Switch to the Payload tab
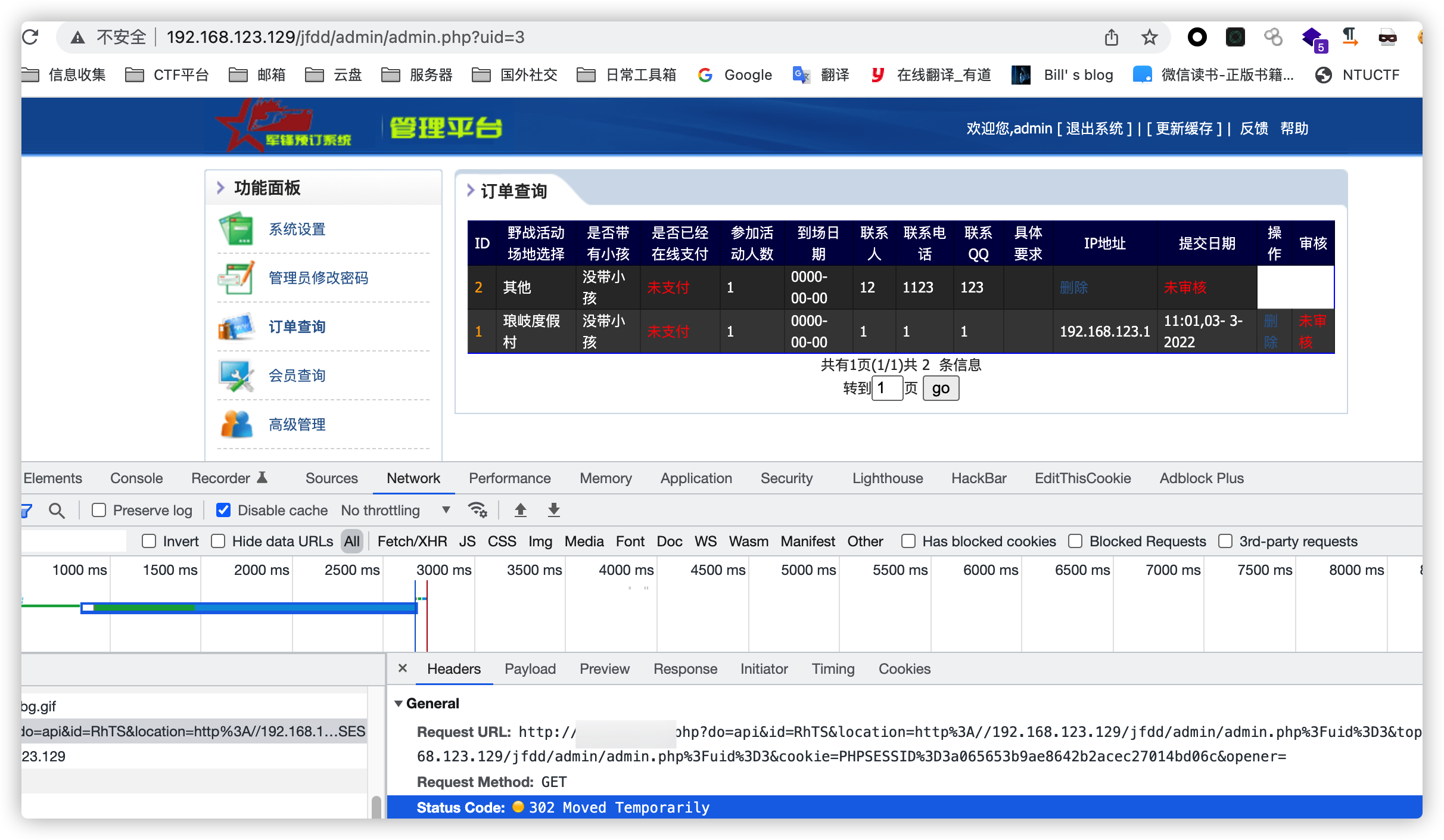The height and width of the screenshot is (840, 1444). click(530, 668)
